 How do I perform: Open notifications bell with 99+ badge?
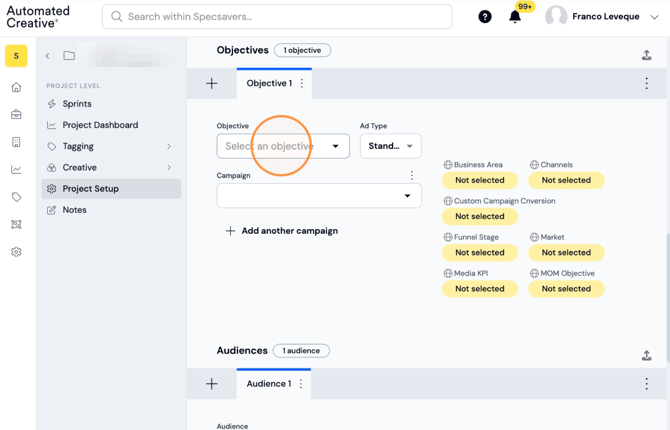515,17
